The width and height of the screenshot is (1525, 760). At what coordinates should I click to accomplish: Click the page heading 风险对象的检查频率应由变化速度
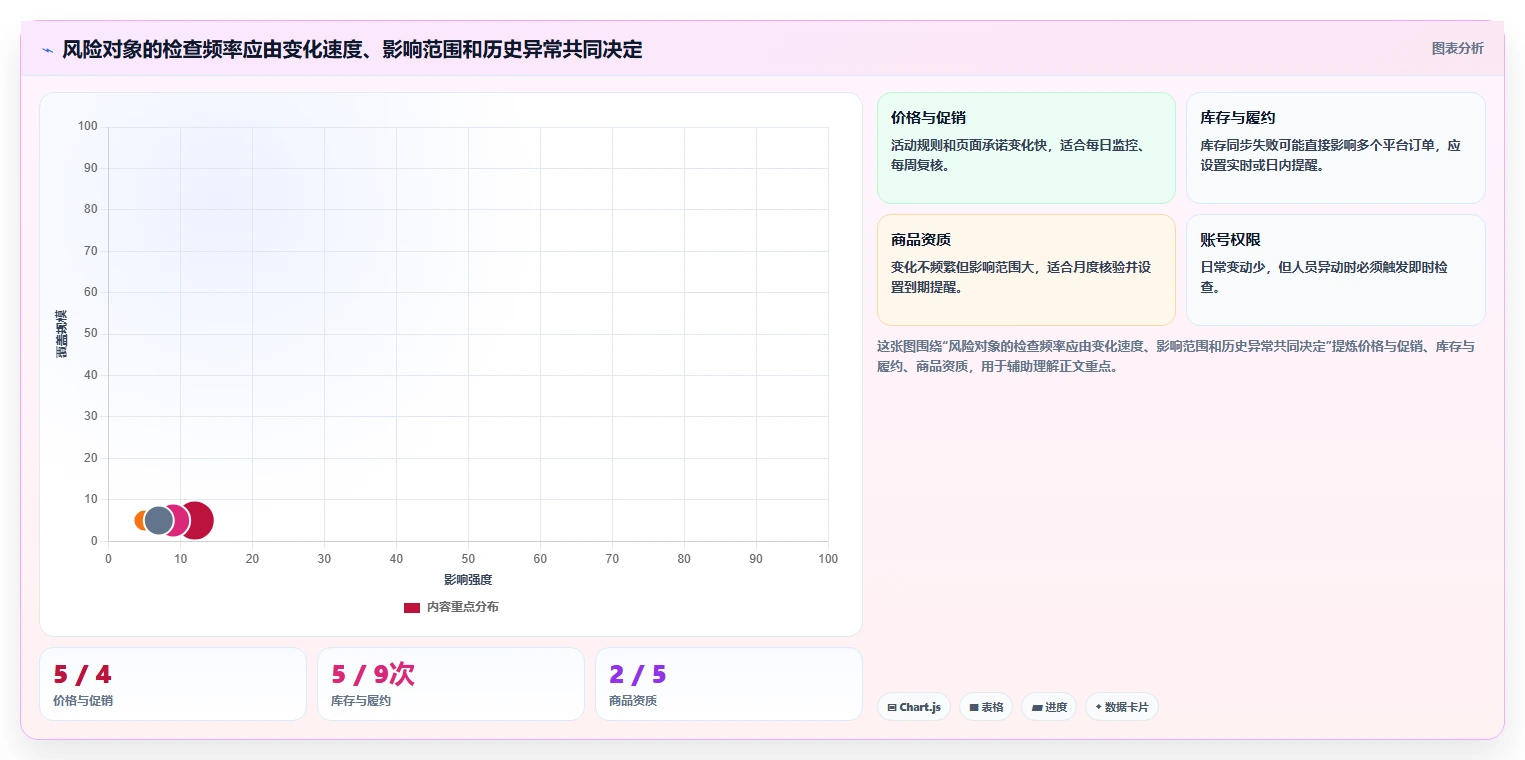(x=352, y=49)
